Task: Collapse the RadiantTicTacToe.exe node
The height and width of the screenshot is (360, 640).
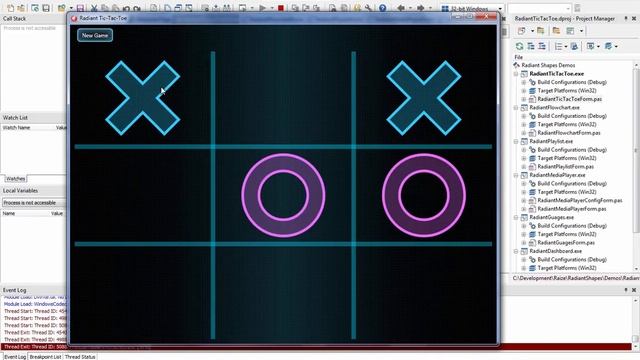Action: [x=516, y=74]
